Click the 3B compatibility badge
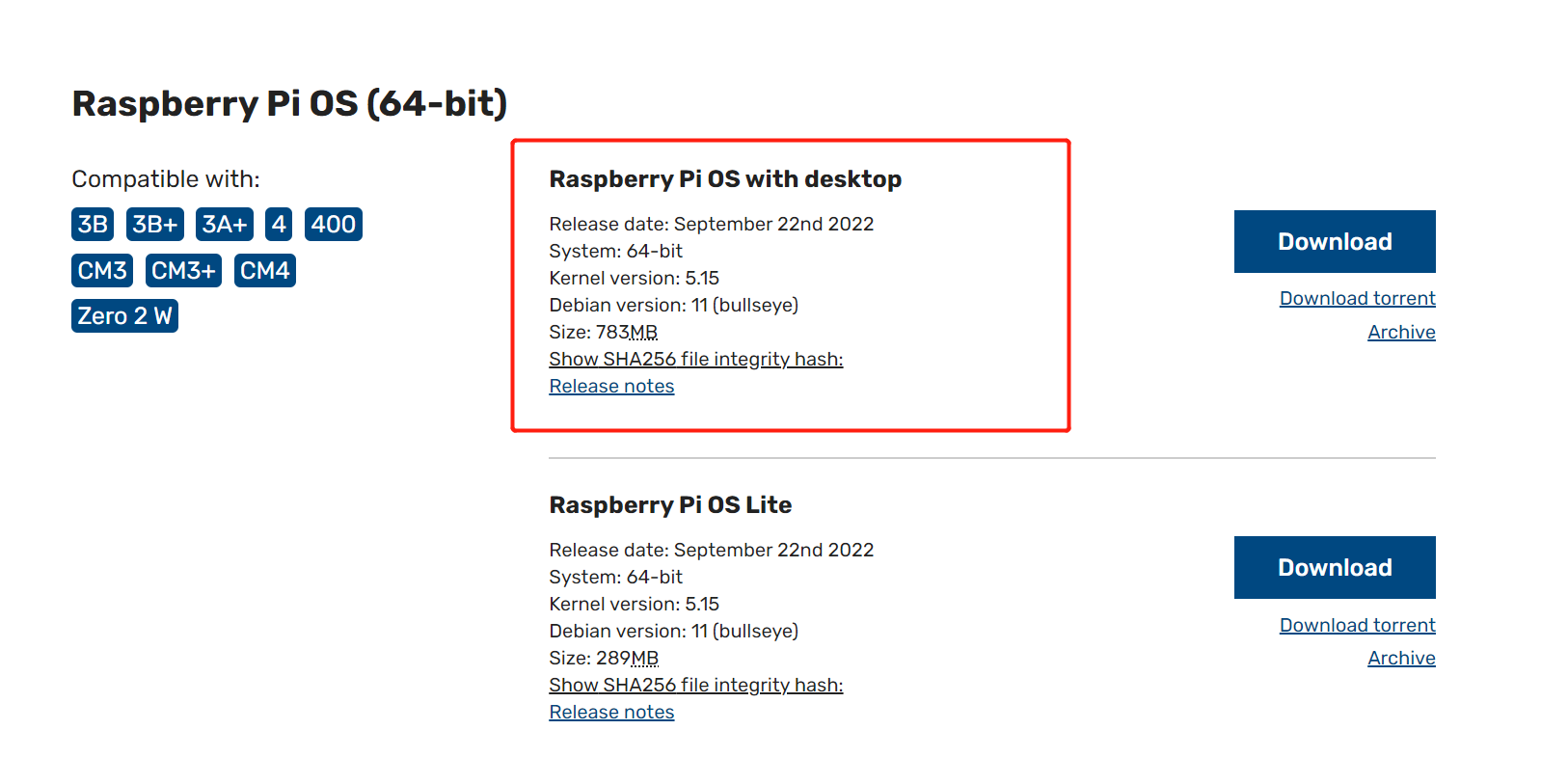This screenshot has height=784, width=1541. coord(93,224)
